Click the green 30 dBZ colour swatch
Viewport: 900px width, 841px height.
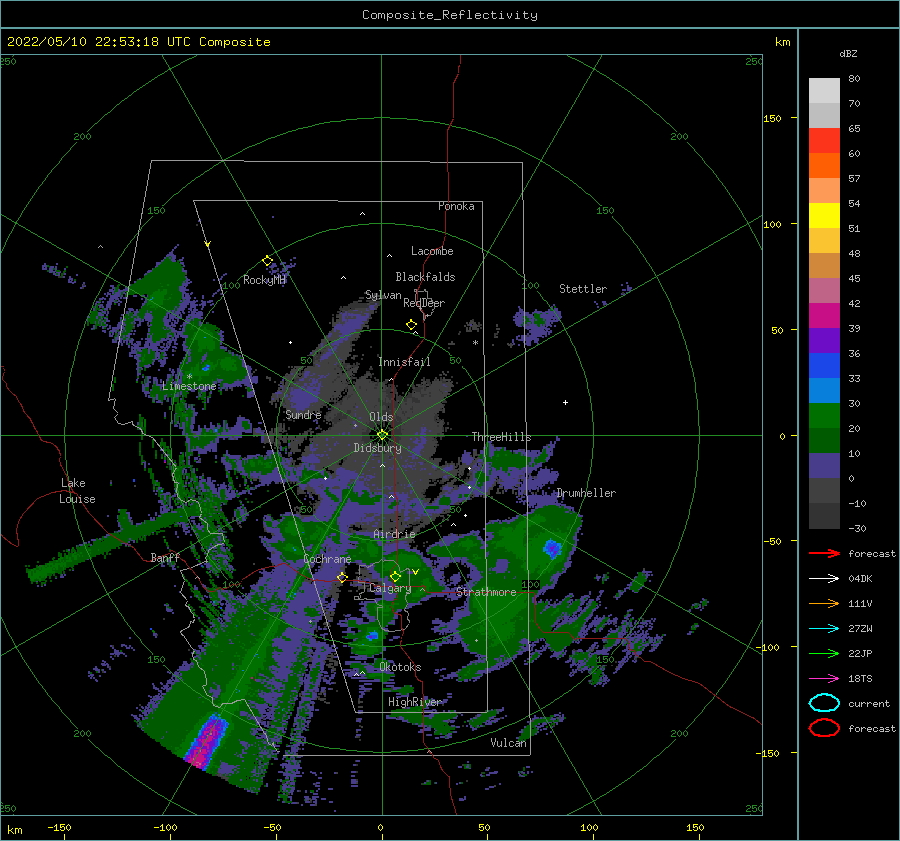click(x=824, y=415)
